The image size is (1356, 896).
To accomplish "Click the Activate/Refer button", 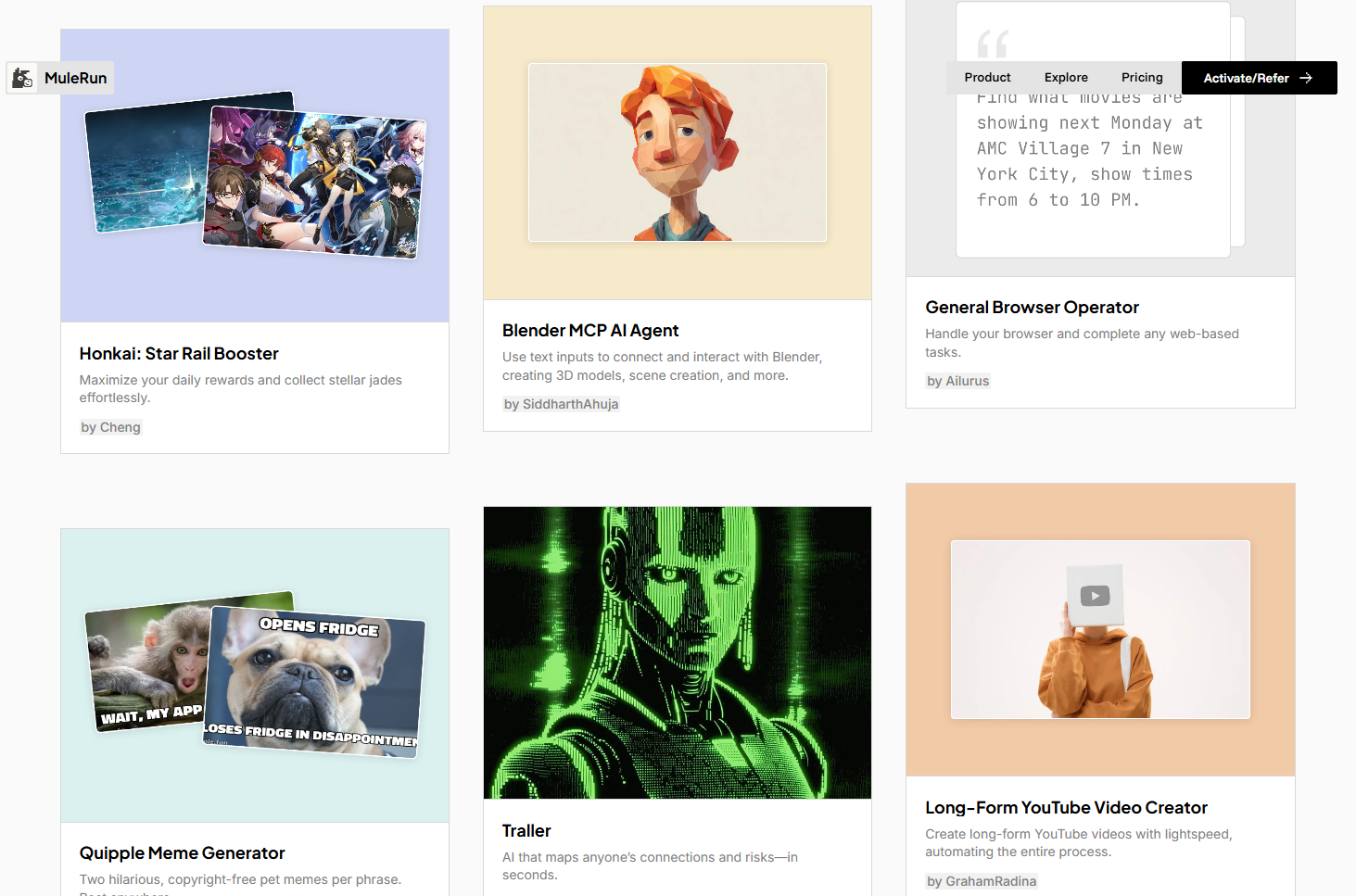I will click(1259, 78).
